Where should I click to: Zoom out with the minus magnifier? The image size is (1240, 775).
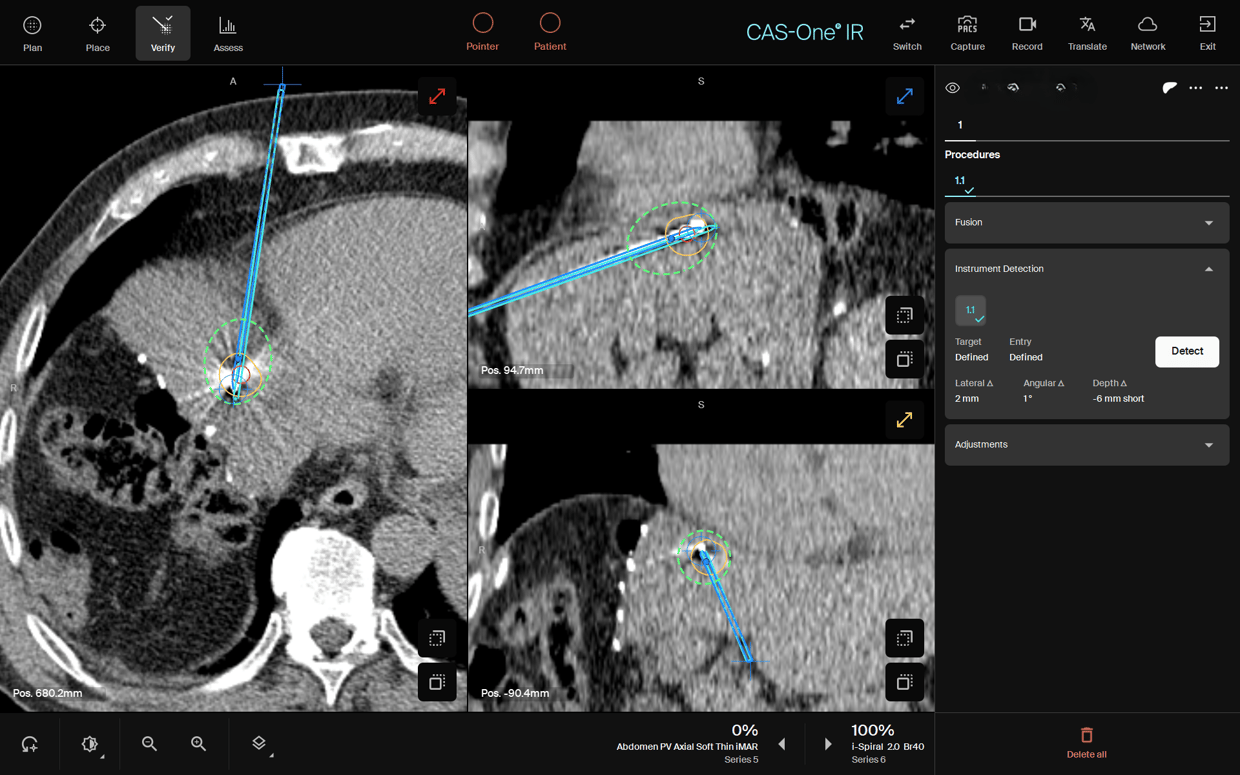(x=149, y=743)
